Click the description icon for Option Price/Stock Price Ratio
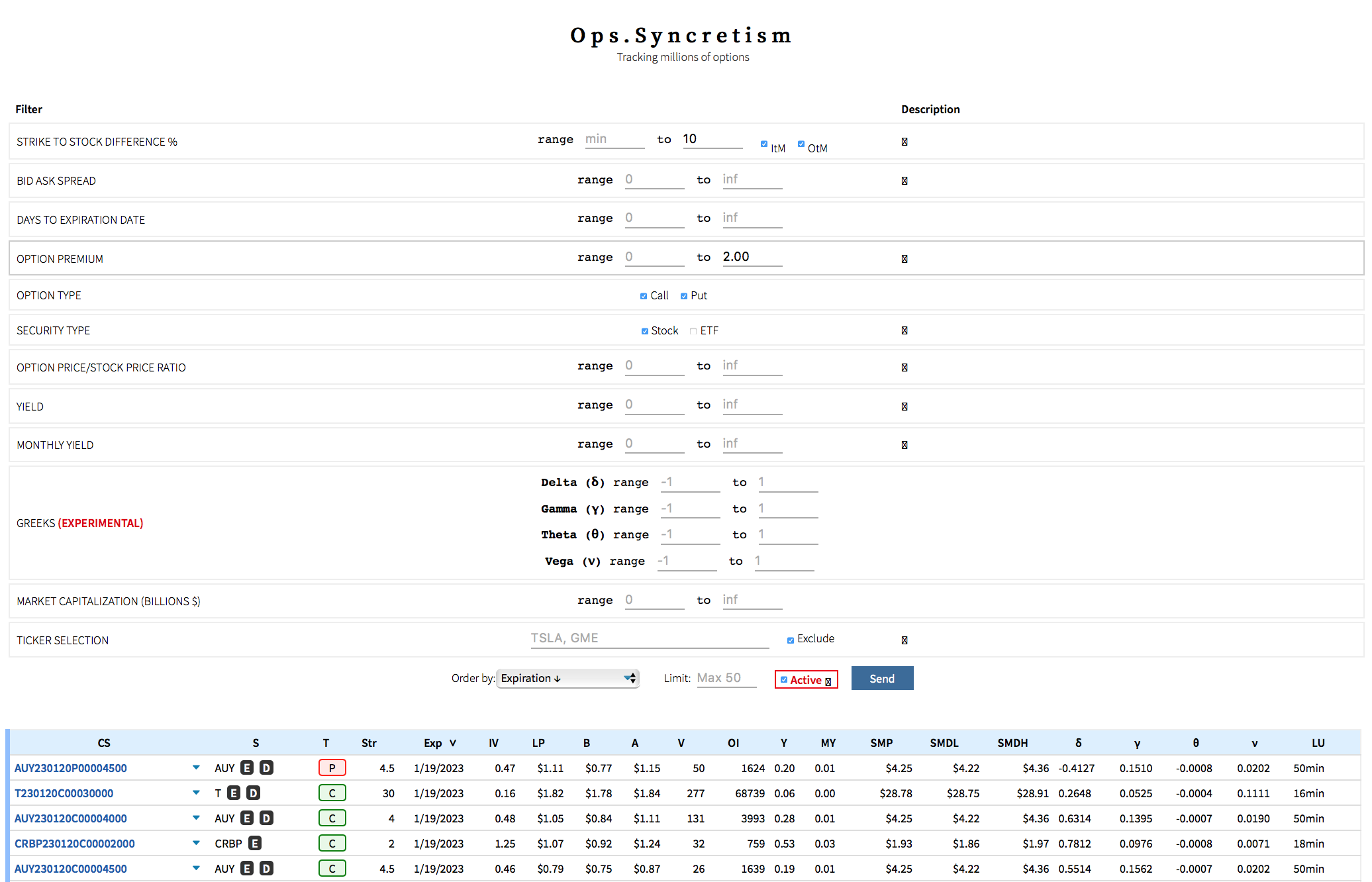 (x=905, y=367)
